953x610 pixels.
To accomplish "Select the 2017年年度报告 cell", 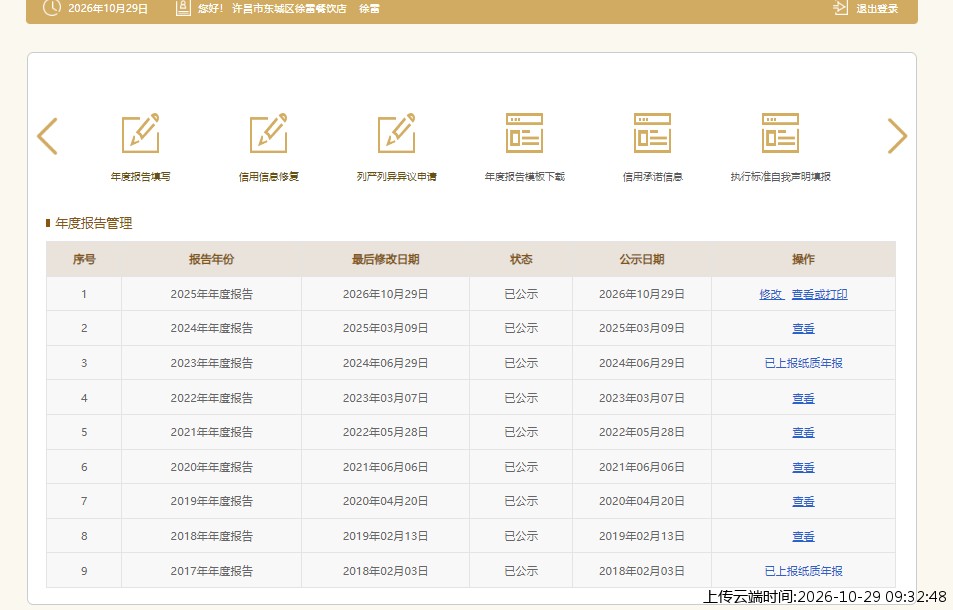I will pyautogui.click(x=212, y=571).
